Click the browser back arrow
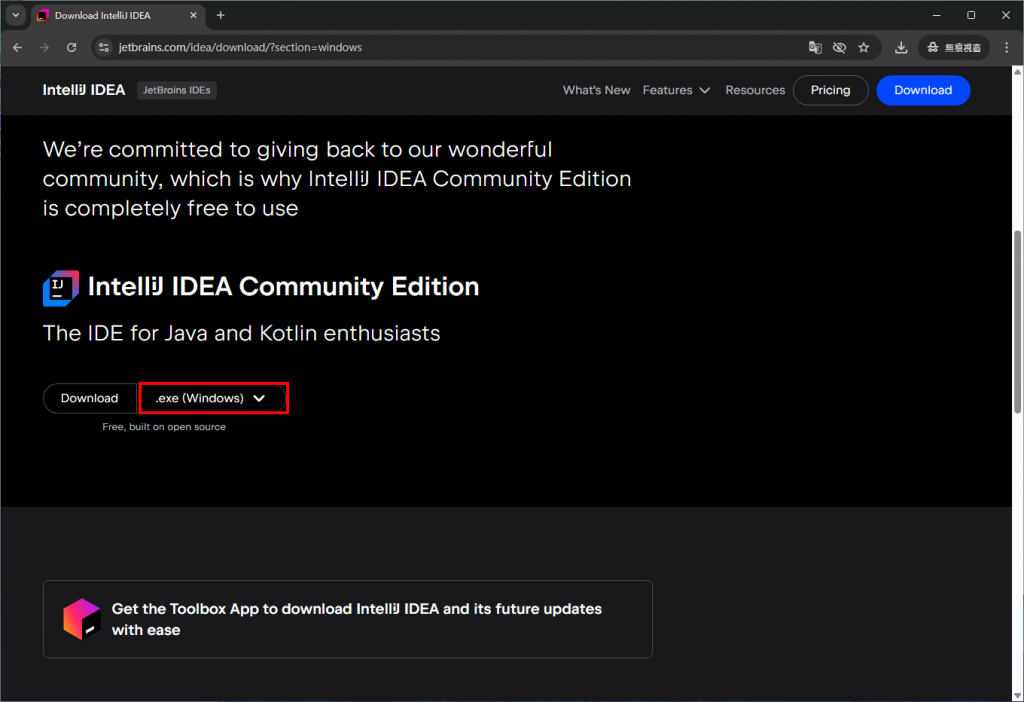The image size is (1024, 702). point(18,47)
